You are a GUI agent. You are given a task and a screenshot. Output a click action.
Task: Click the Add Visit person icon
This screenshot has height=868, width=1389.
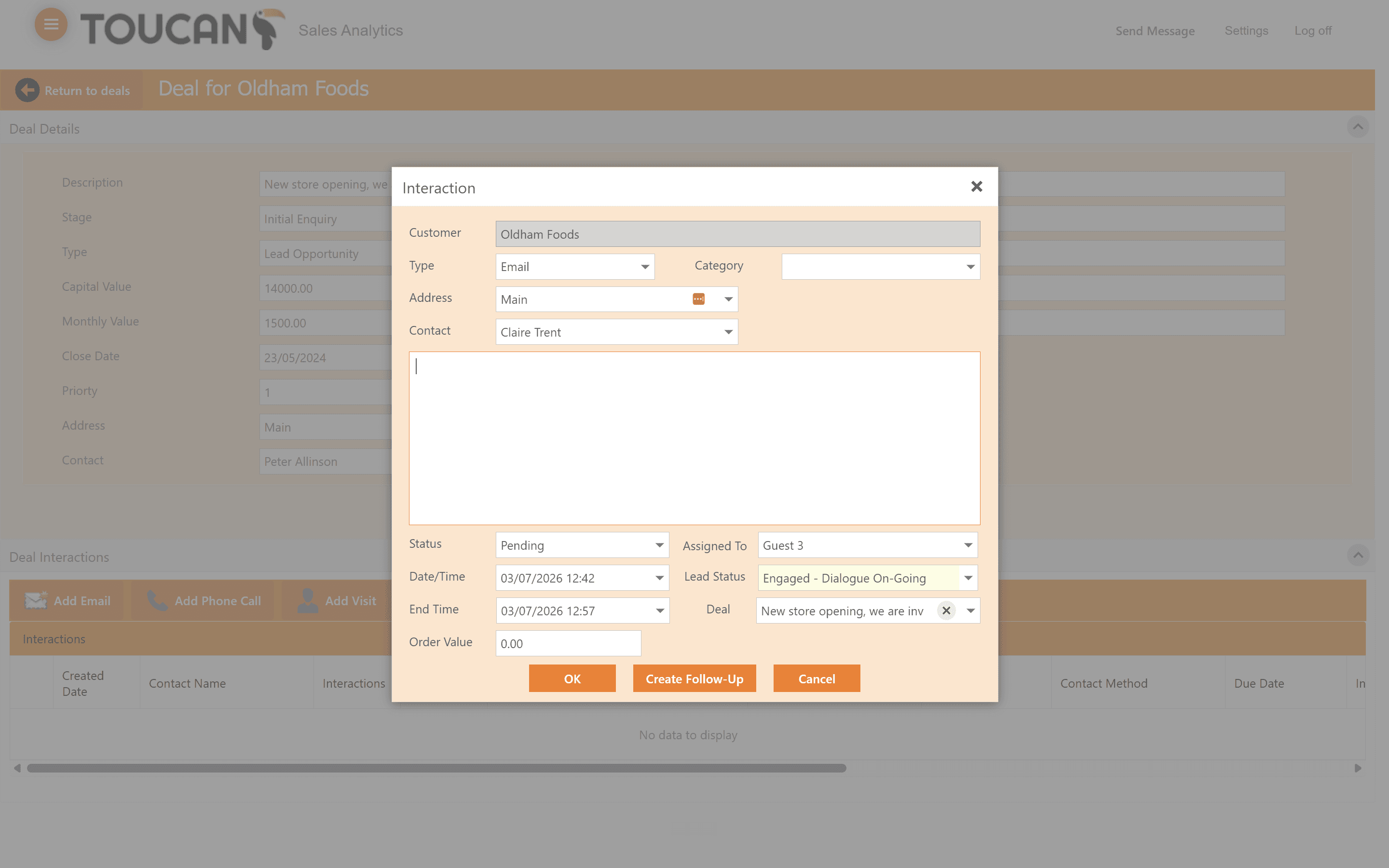tap(308, 600)
